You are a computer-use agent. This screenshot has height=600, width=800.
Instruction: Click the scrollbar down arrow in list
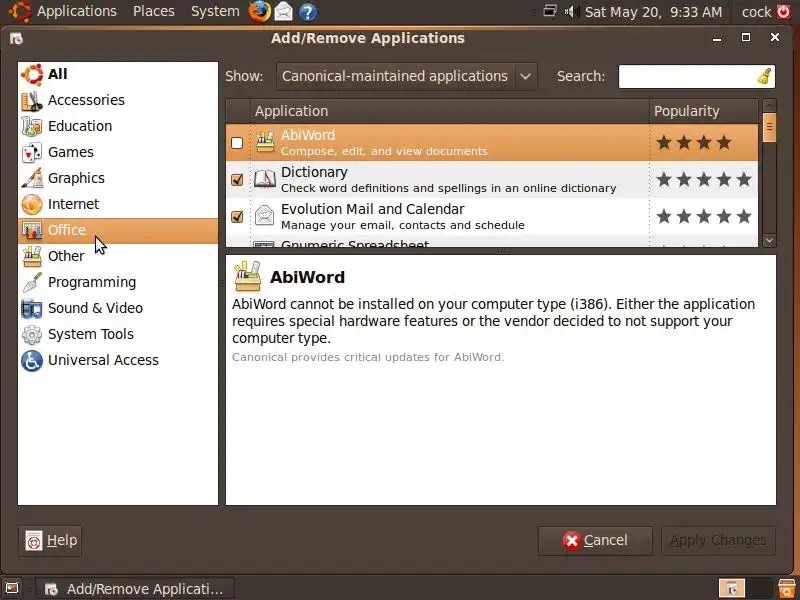pyautogui.click(x=769, y=240)
